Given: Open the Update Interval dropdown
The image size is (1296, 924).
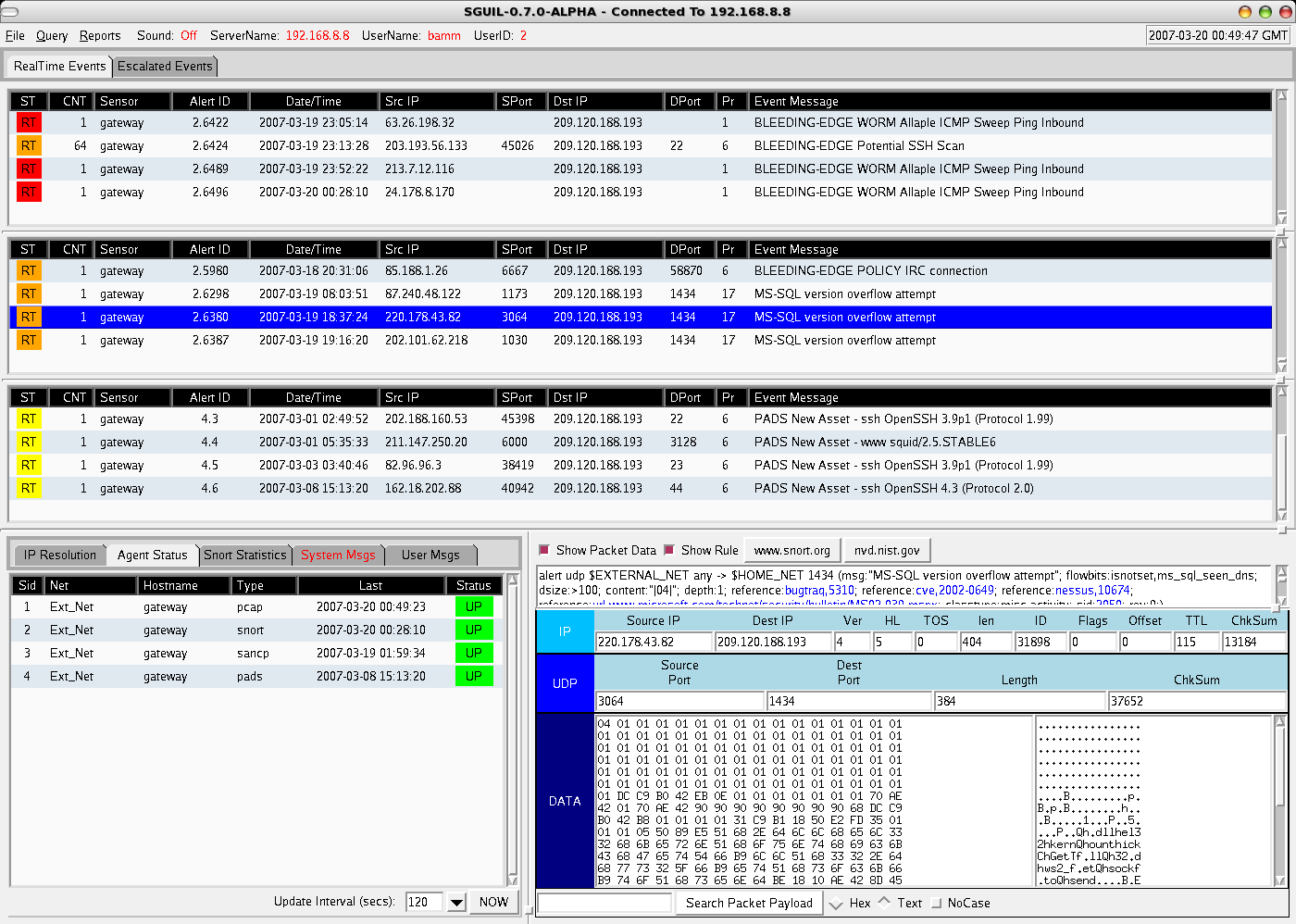Looking at the screenshot, I should (x=455, y=902).
